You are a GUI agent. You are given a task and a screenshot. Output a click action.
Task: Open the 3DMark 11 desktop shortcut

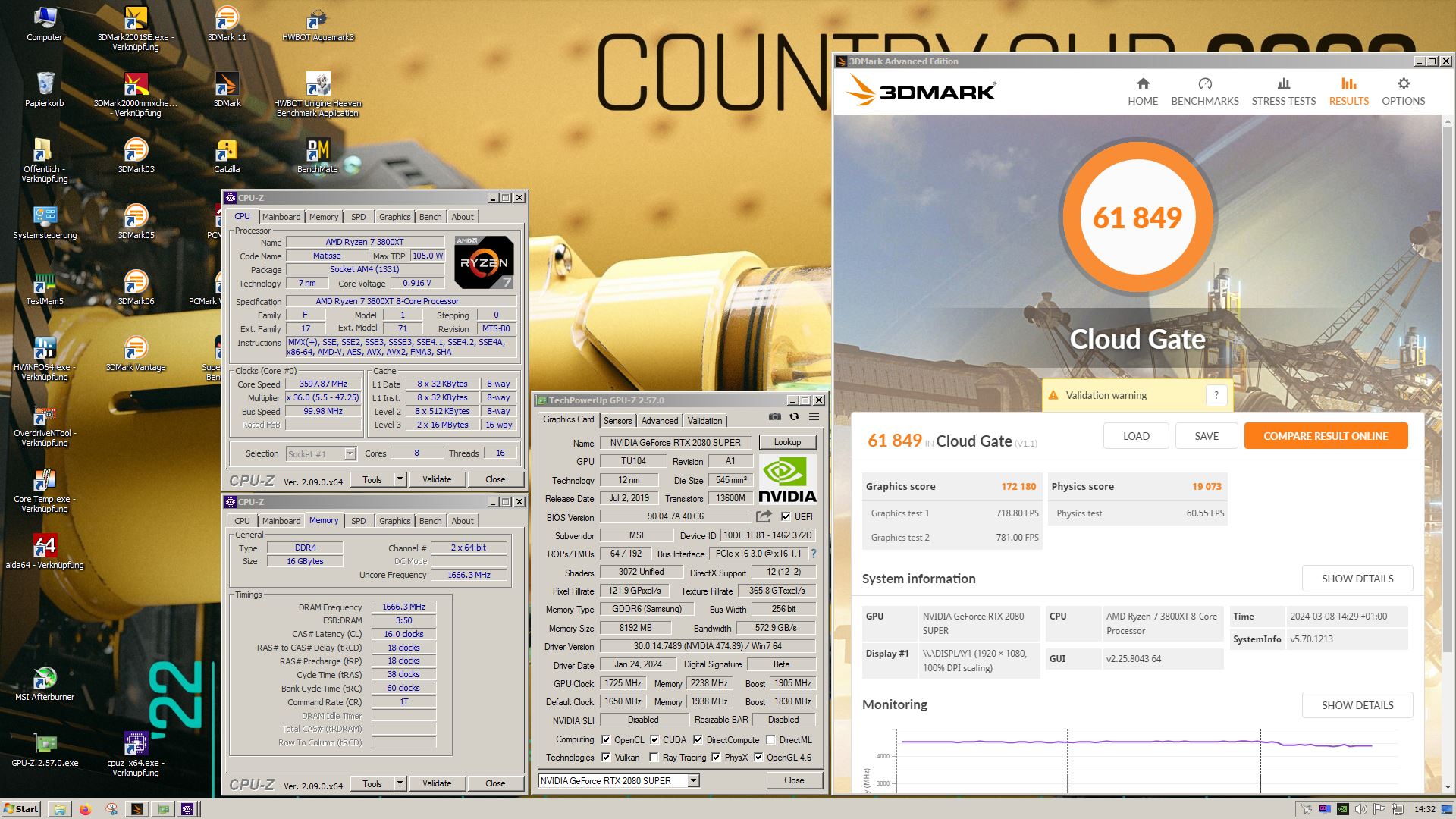click(226, 24)
